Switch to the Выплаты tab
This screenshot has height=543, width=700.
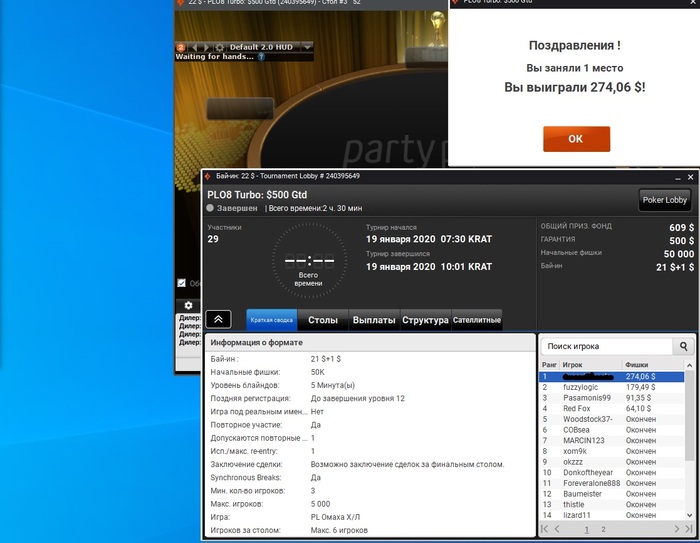pyautogui.click(x=374, y=320)
